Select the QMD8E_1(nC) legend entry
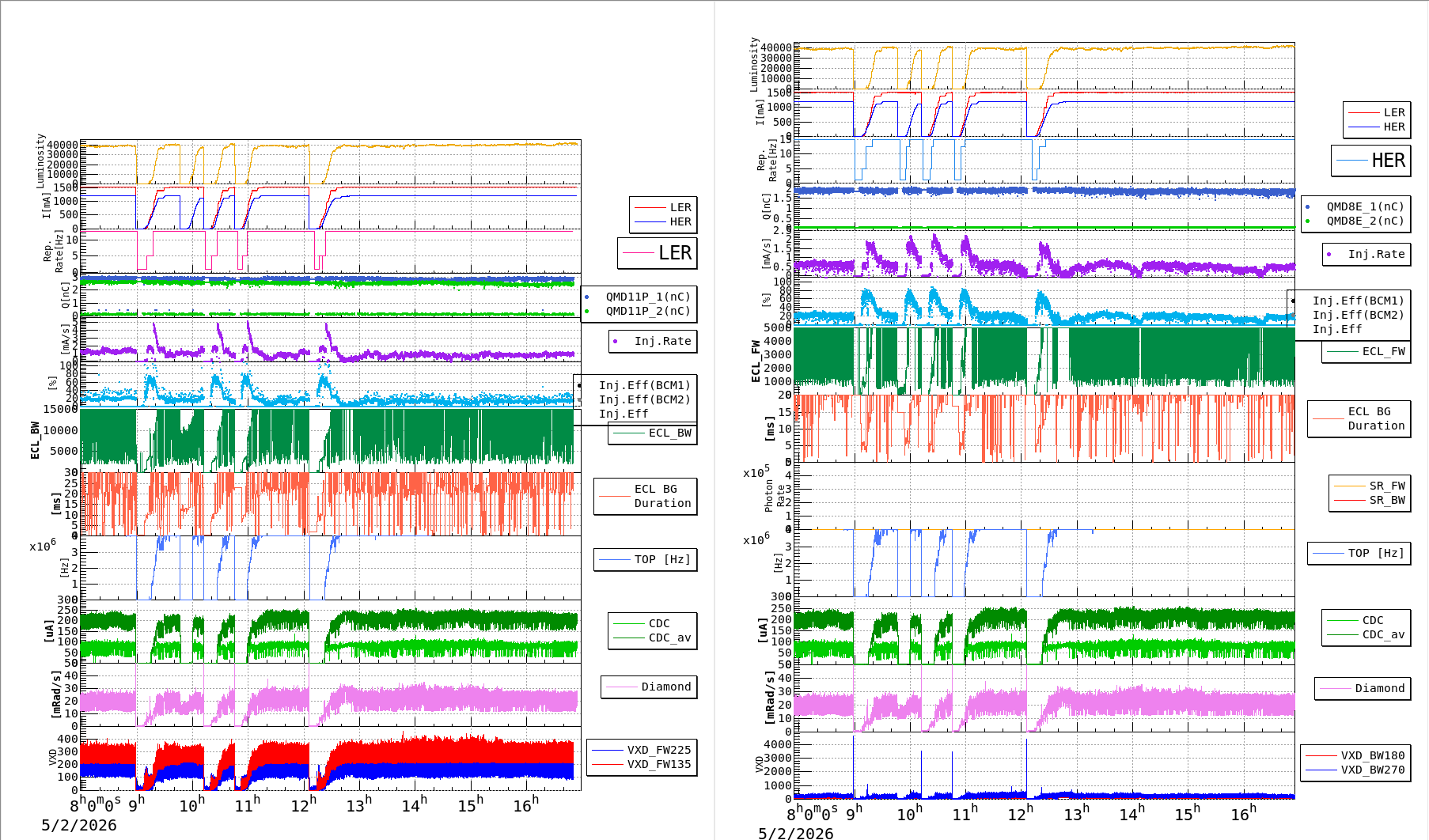1429x840 pixels. point(1355,206)
